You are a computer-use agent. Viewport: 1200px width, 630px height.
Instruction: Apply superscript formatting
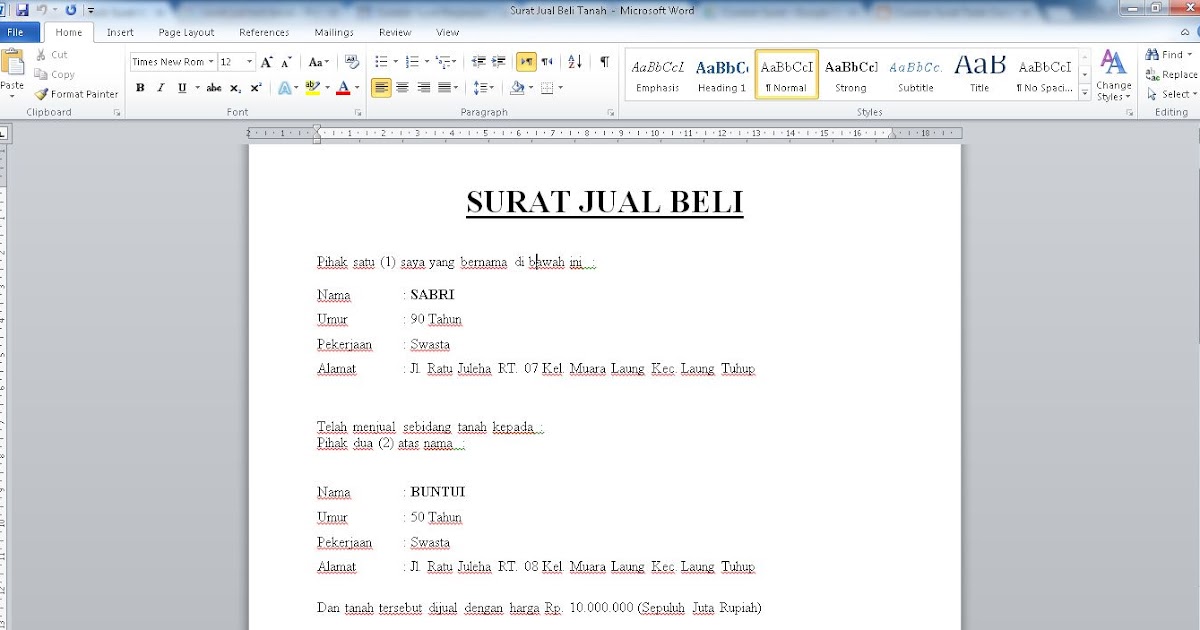[256, 88]
